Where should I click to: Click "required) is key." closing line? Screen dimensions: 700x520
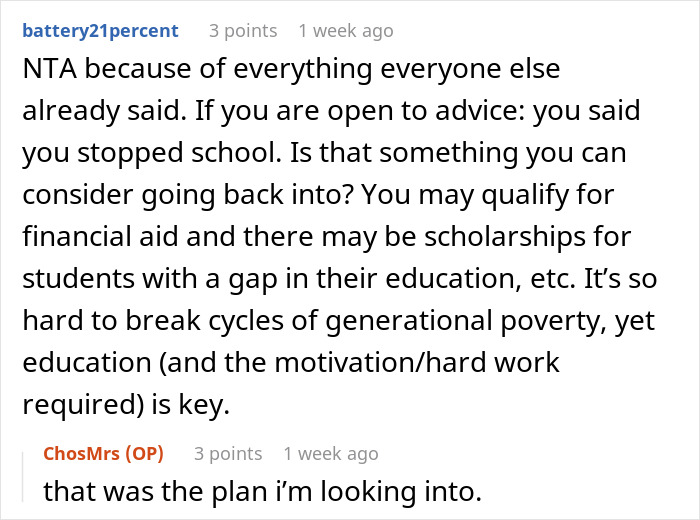coord(126,405)
